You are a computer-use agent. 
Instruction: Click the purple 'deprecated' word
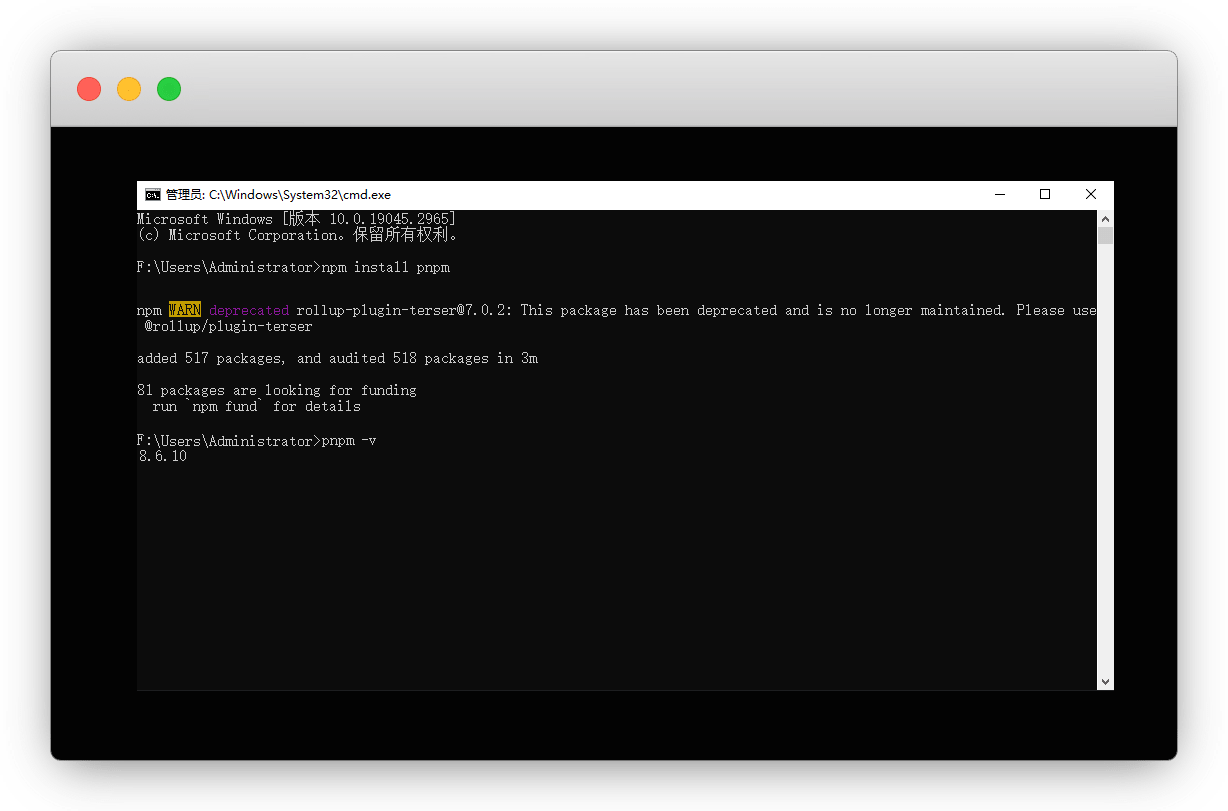click(249, 310)
